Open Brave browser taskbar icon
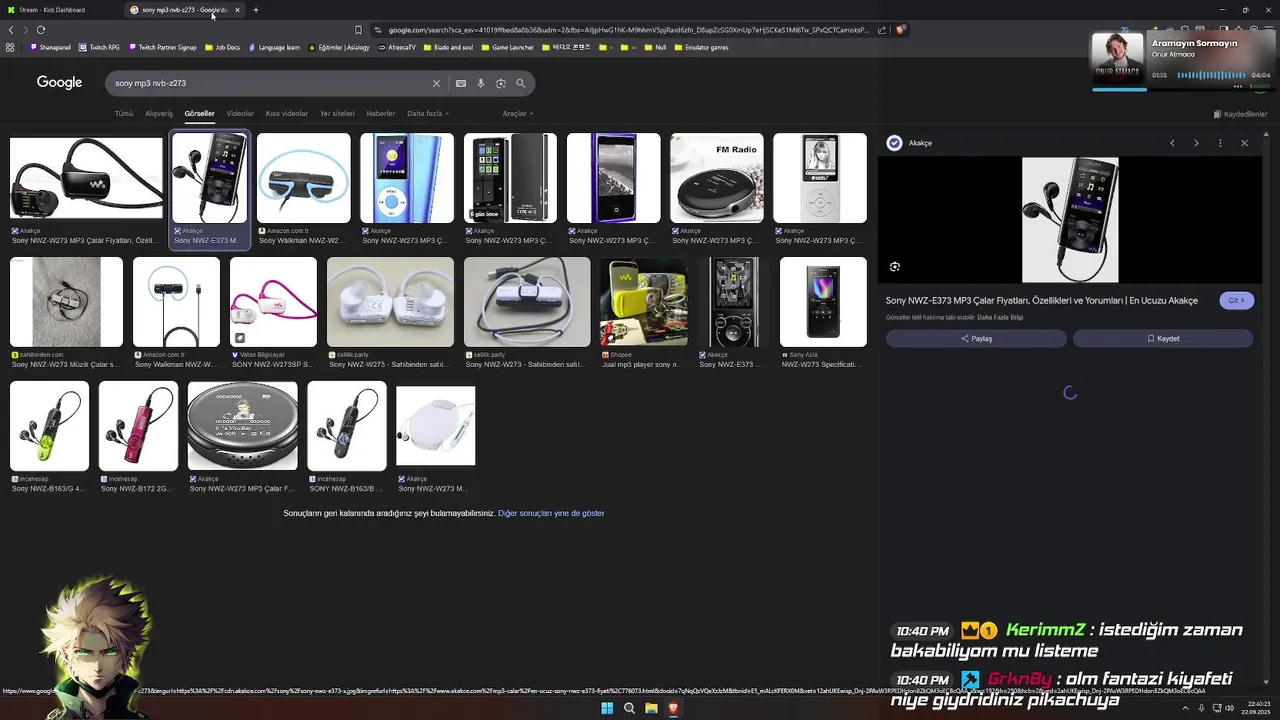Screen dimensions: 1280x720 pos(673,708)
